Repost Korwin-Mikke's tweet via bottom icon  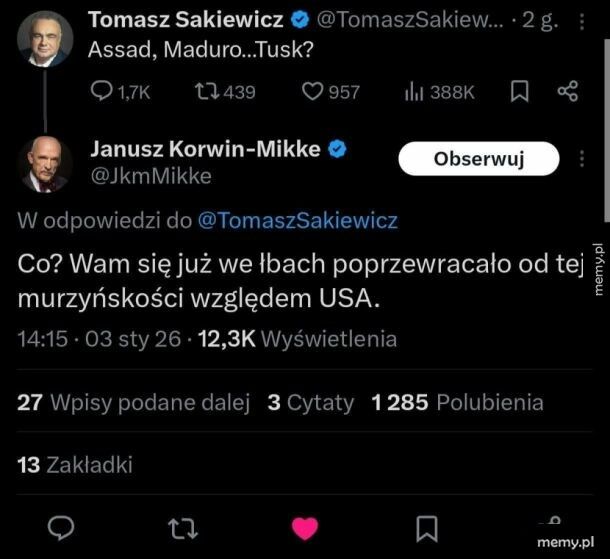tap(182, 527)
